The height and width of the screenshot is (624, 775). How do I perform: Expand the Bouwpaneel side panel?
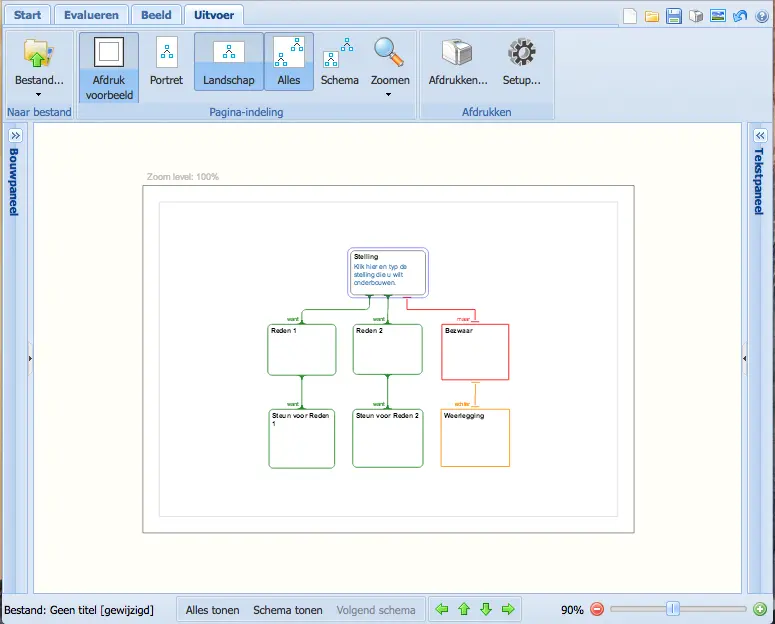pyautogui.click(x=16, y=135)
